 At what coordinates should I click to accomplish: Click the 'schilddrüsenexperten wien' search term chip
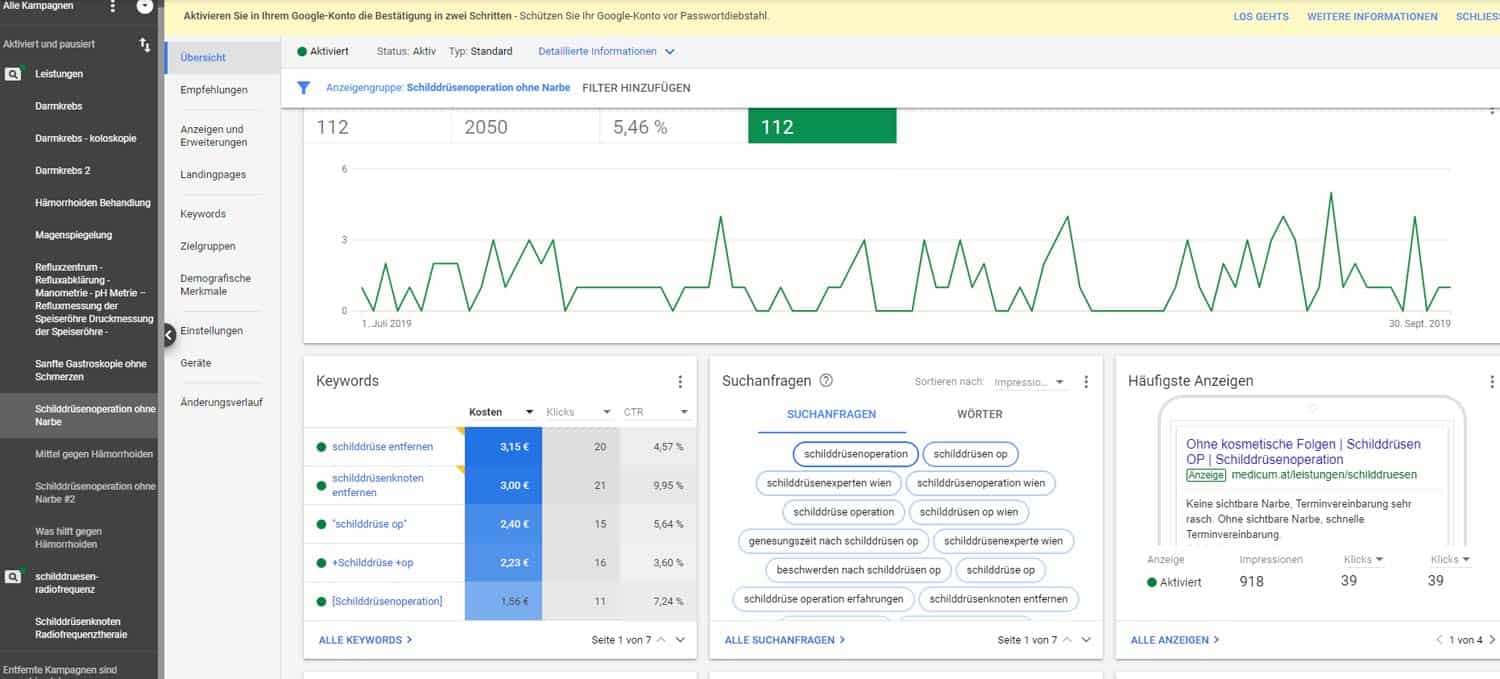click(x=828, y=483)
